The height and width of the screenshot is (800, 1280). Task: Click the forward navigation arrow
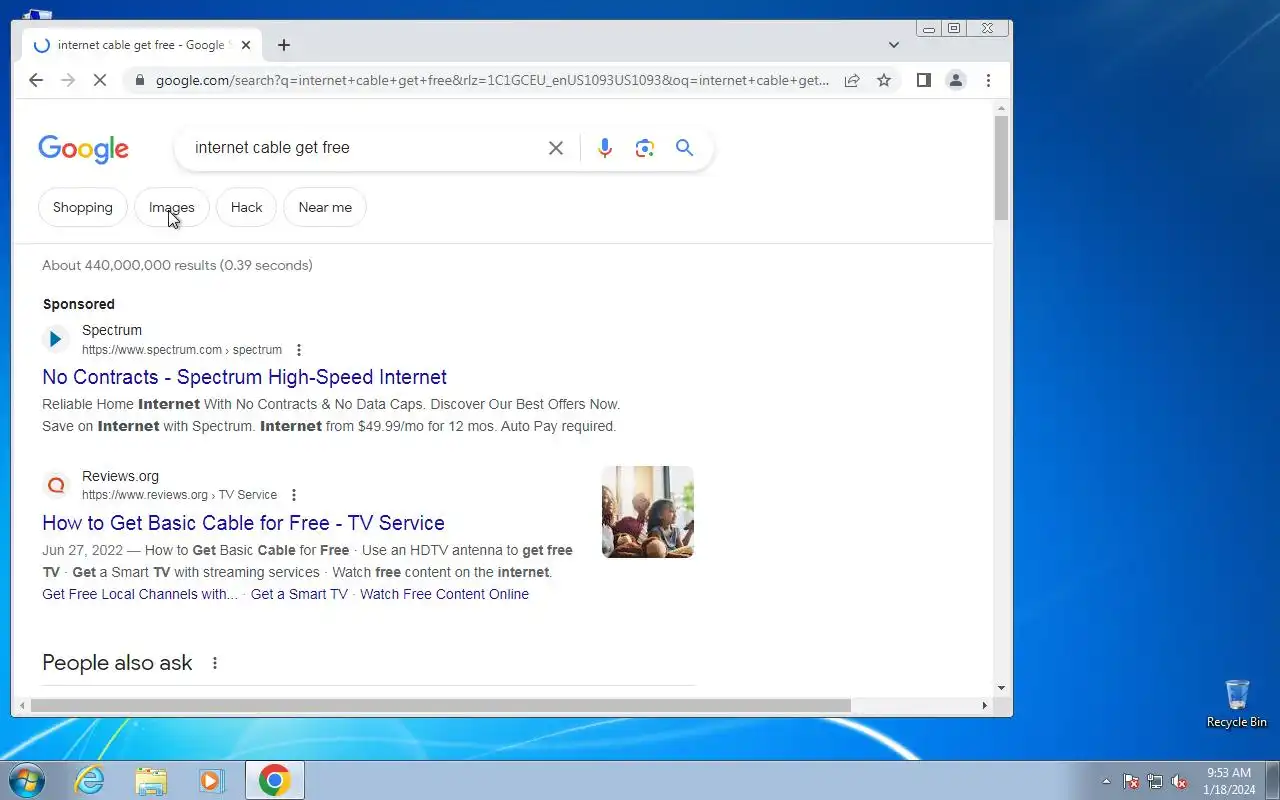pyautogui.click(x=68, y=80)
